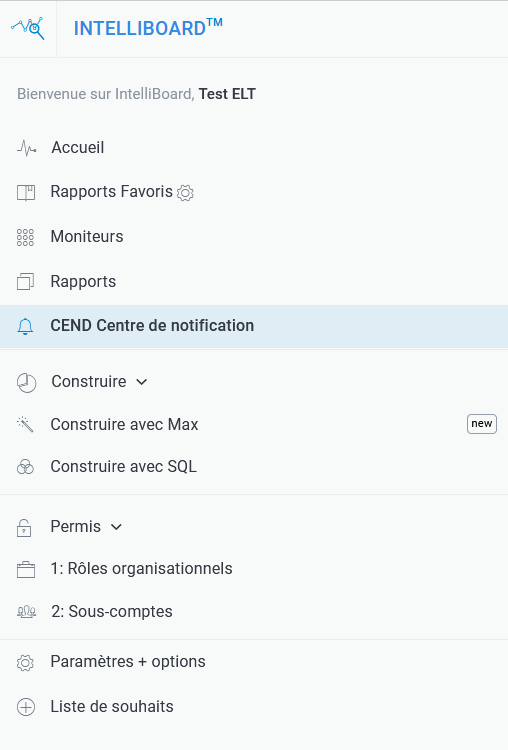The width and height of the screenshot is (508, 750).
Task: Open Paramètres + options
Action: [128, 662]
